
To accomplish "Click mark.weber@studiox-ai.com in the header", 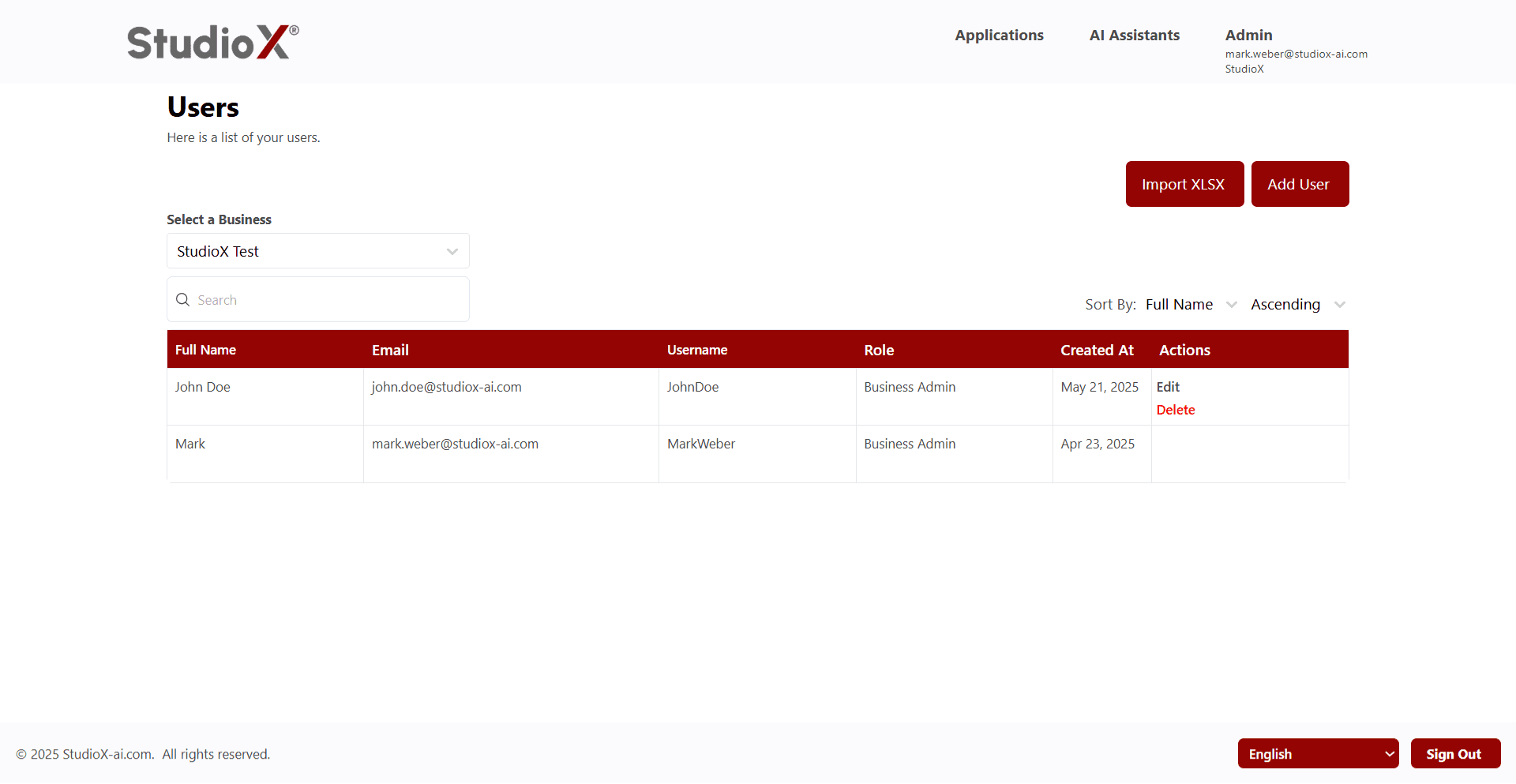I will 1296,54.
